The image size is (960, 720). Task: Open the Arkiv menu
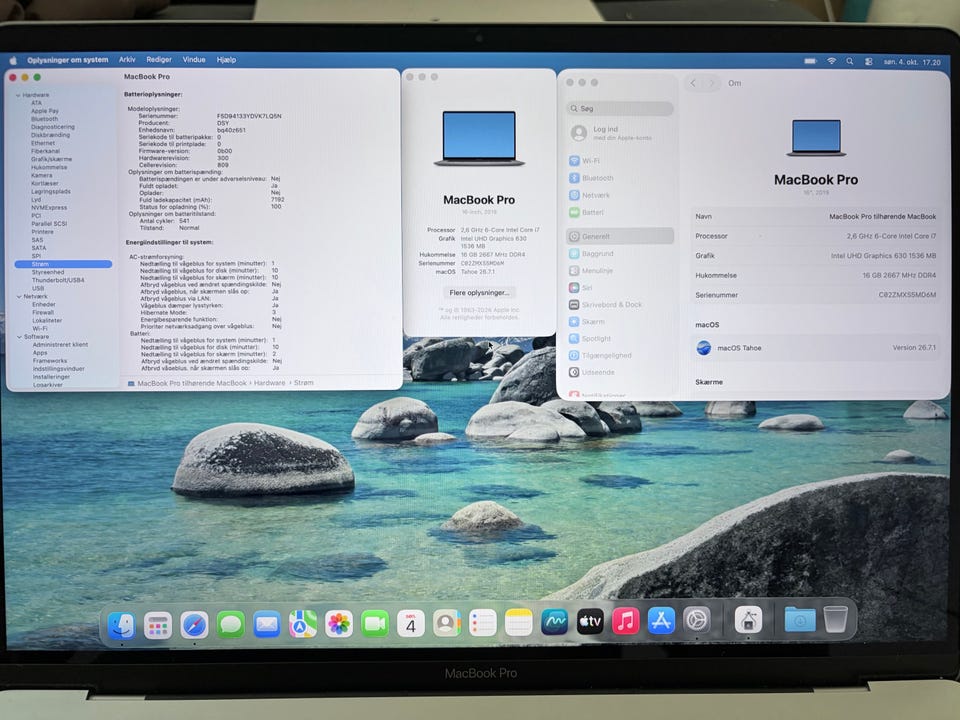click(127, 59)
